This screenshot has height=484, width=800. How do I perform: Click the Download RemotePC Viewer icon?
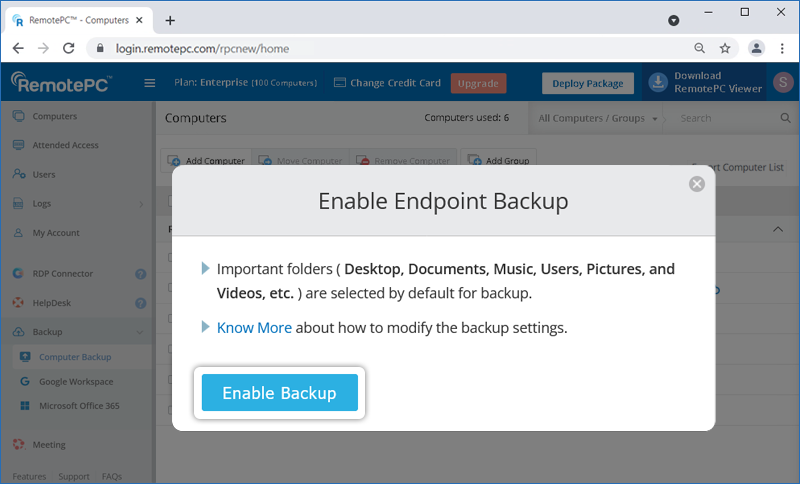659,83
